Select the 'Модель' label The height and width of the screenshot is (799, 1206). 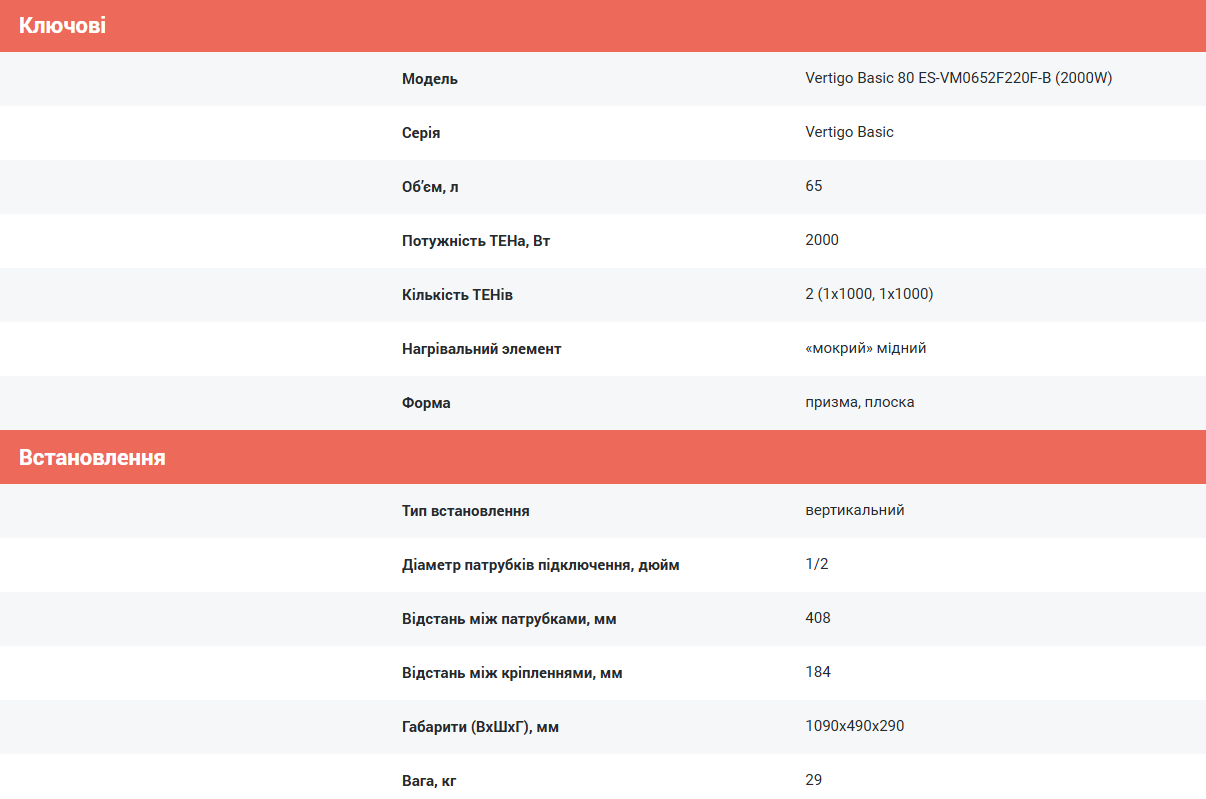click(x=430, y=79)
